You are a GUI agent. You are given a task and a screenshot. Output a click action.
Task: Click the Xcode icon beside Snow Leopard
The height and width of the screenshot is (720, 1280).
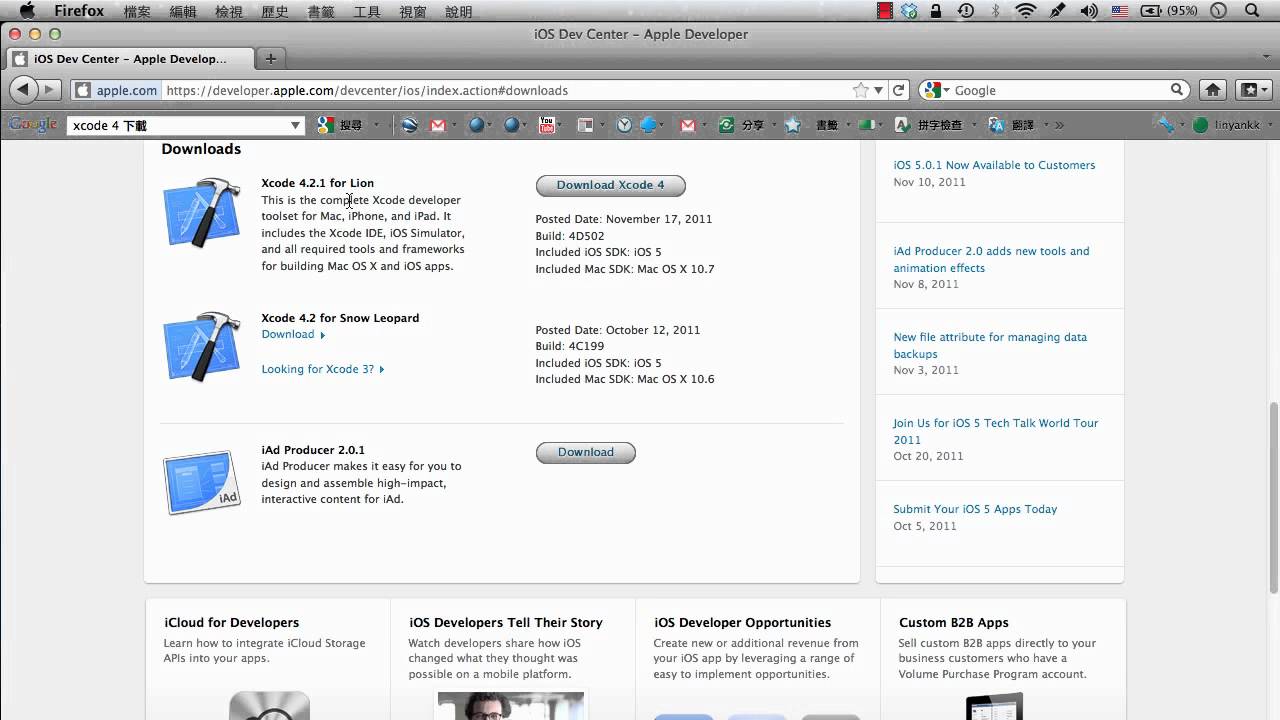(202, 346)
